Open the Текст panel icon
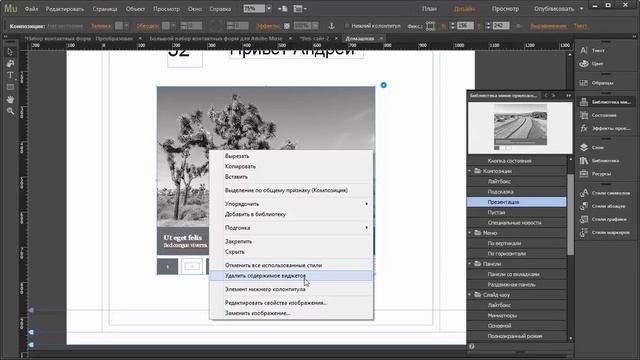 click(584, 50)
